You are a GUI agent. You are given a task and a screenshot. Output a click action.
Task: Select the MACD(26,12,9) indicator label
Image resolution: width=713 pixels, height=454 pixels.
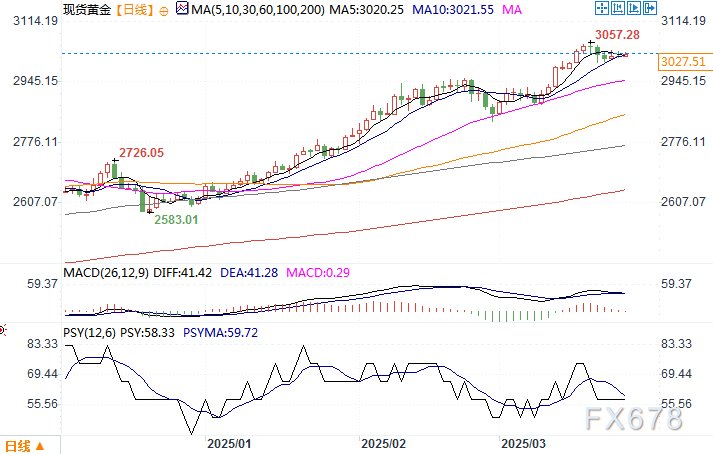click(106, 273)
